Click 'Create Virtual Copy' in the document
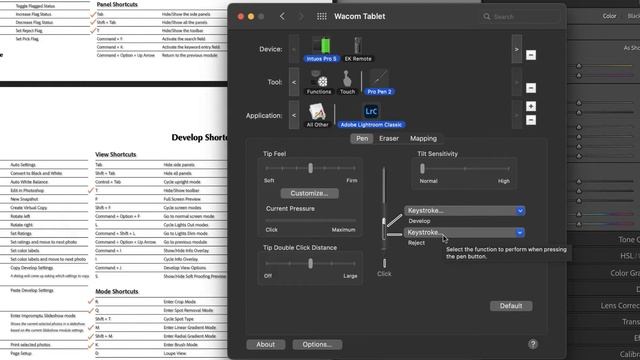The image size is (640, 360). tap(29, 208)
